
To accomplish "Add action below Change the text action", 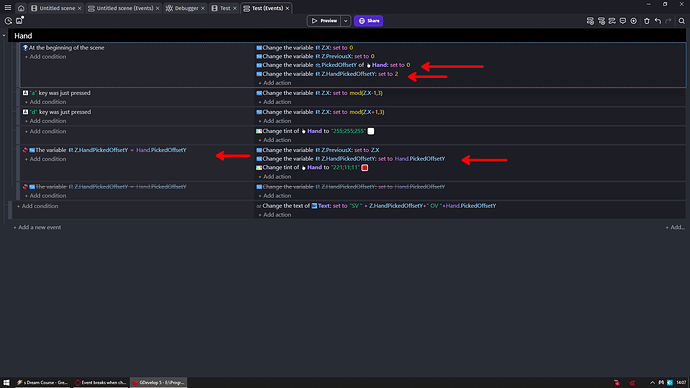I will pyautogui.click(x=275, y=215).
